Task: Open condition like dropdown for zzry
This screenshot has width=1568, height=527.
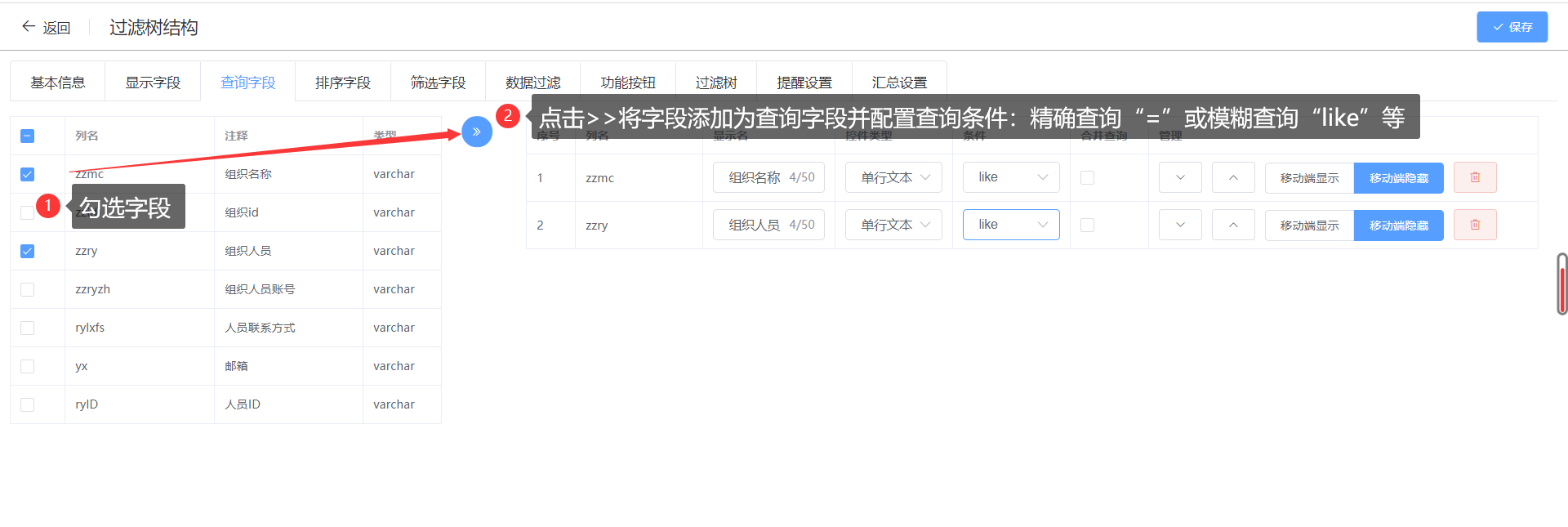Action: pos(1011,225)
